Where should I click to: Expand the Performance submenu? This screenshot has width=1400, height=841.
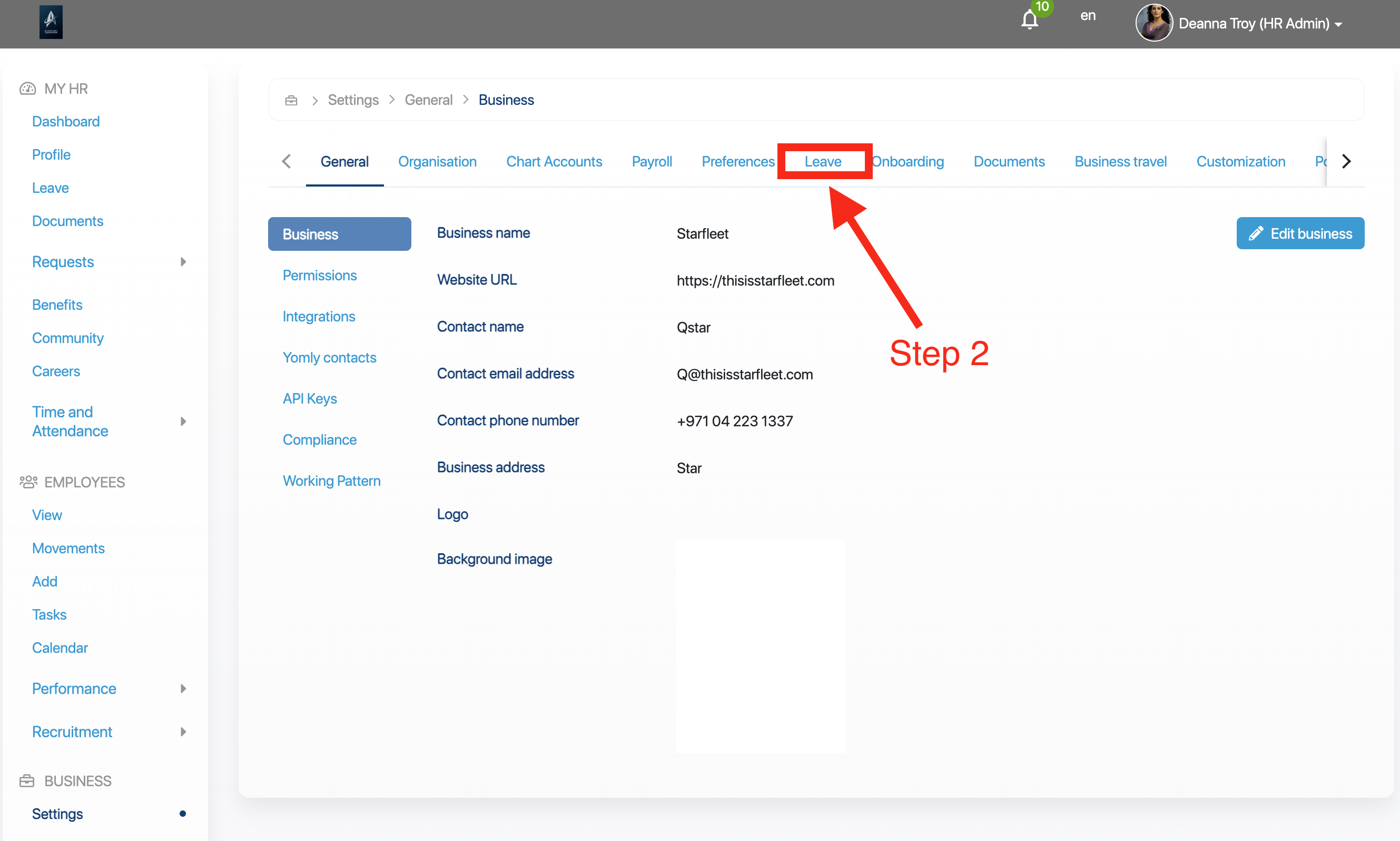pos(183,689)
